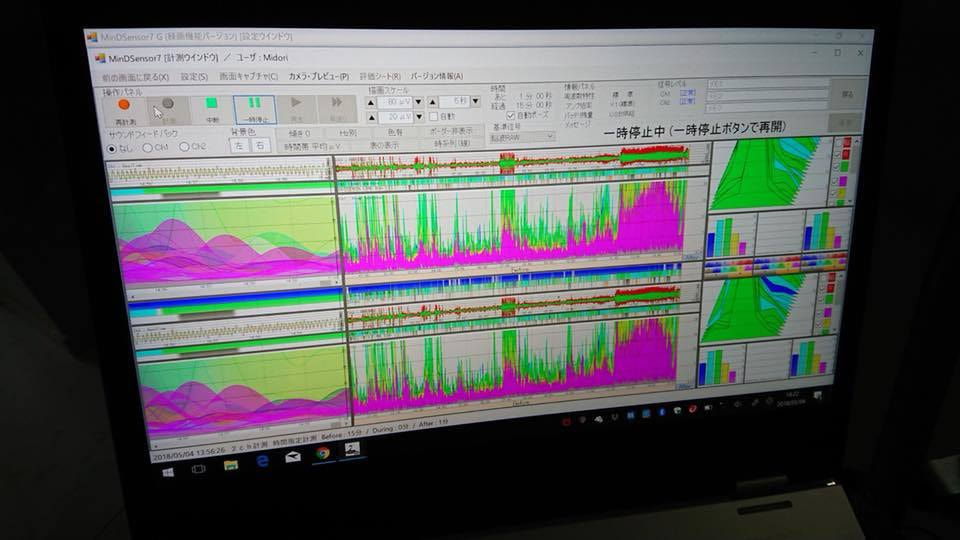
Task: Open File Explorer from the taskbar
Action: 231,463
